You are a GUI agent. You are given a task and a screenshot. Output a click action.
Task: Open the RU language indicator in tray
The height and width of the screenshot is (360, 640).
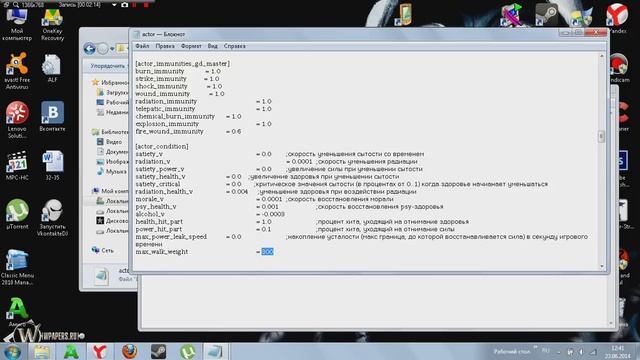coord(545,351)
